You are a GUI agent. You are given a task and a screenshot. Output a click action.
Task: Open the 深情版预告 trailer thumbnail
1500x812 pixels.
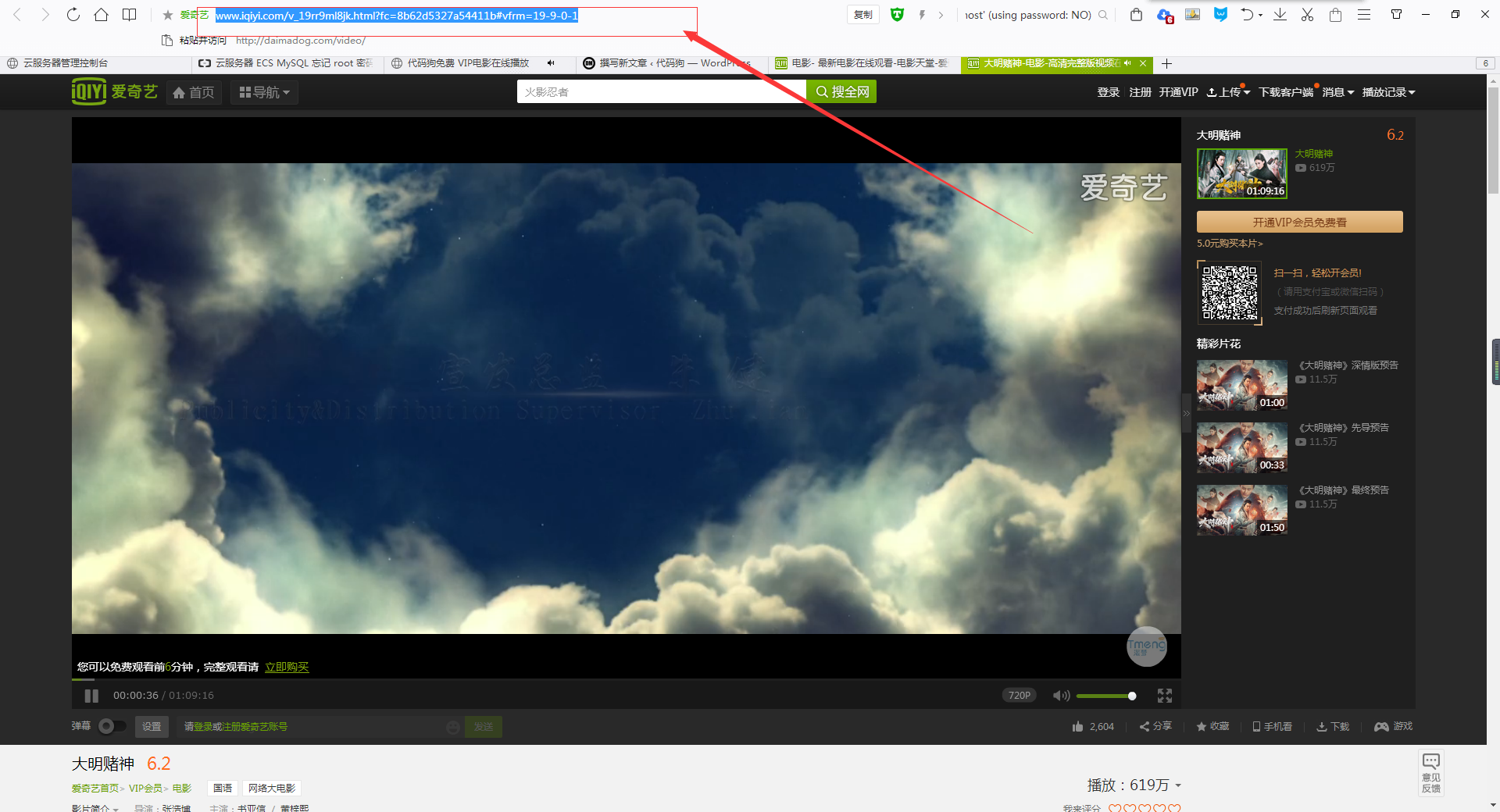tap(1242, 385)
